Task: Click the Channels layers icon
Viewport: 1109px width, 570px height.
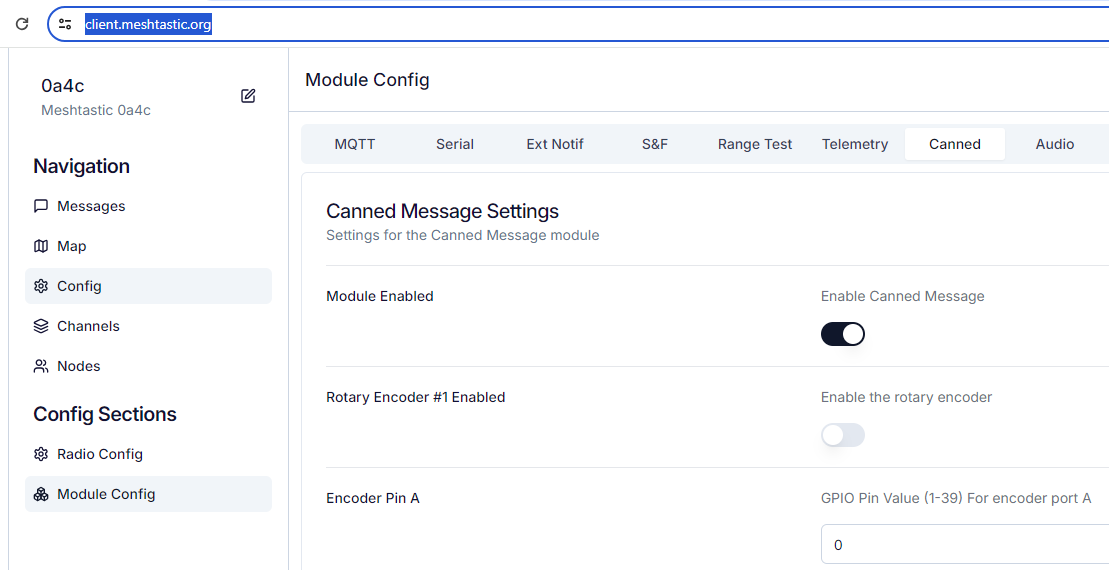Action: [41, 326]
